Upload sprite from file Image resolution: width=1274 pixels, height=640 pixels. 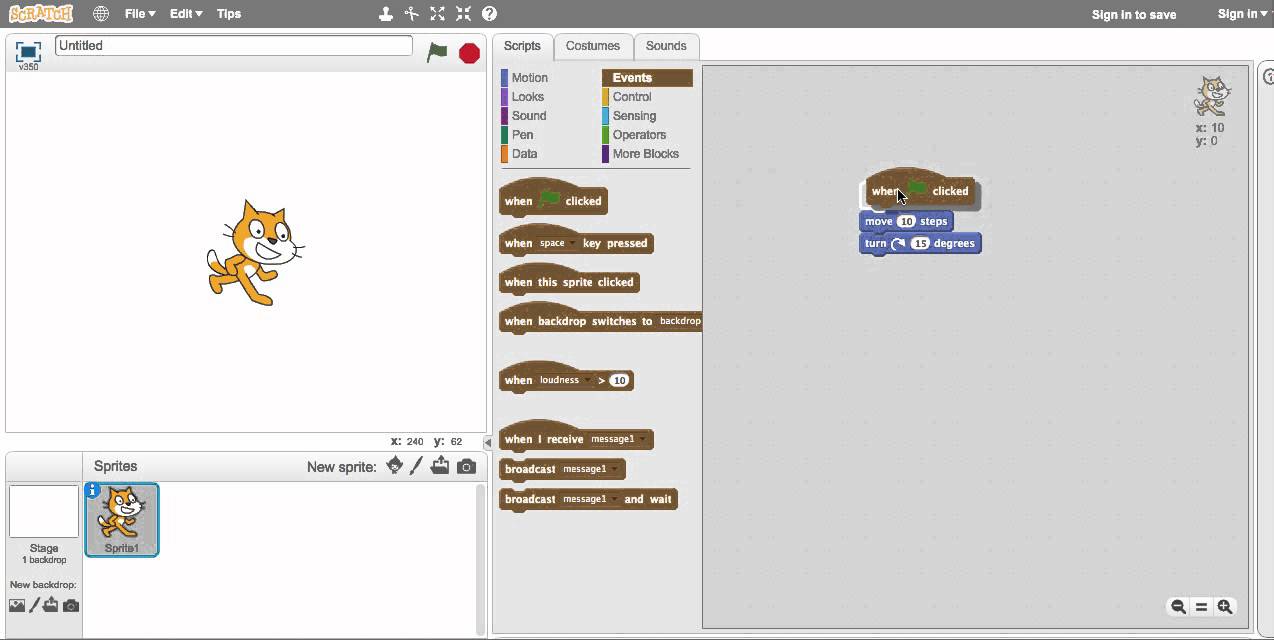(440, 466)
